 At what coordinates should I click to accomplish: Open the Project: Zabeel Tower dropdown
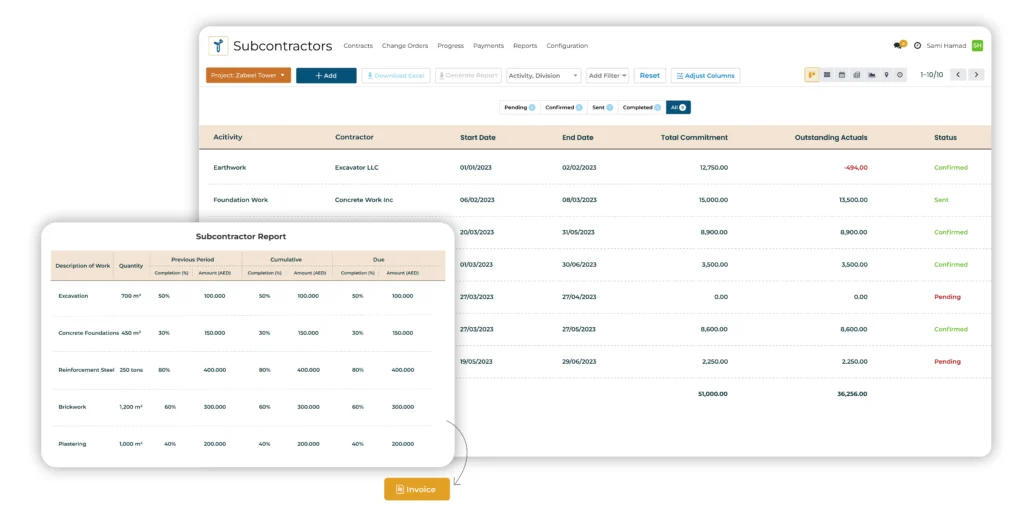tap(248, 75)
